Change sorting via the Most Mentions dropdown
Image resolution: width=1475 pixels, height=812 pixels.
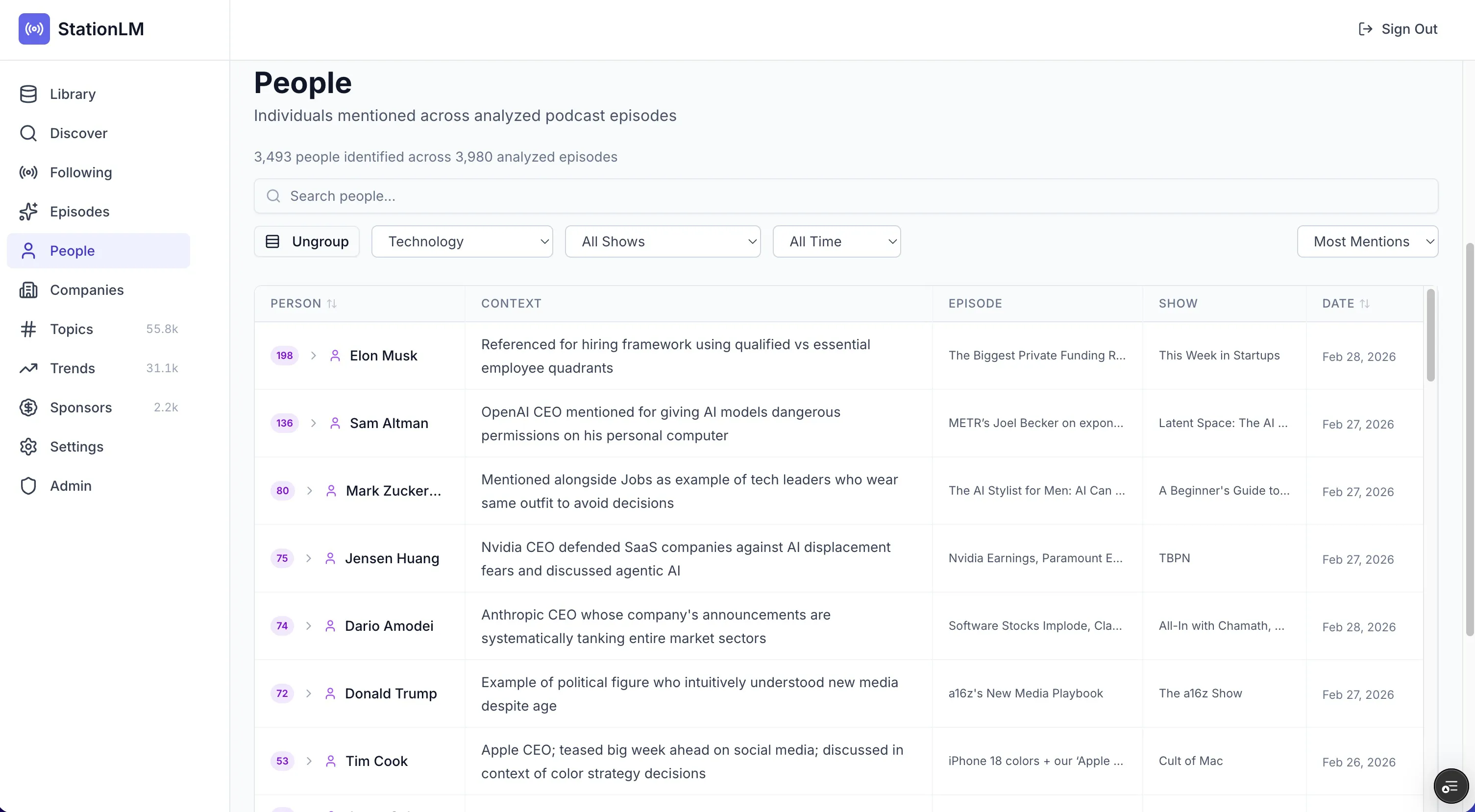pyautogui.click(x=1367, y=241)
